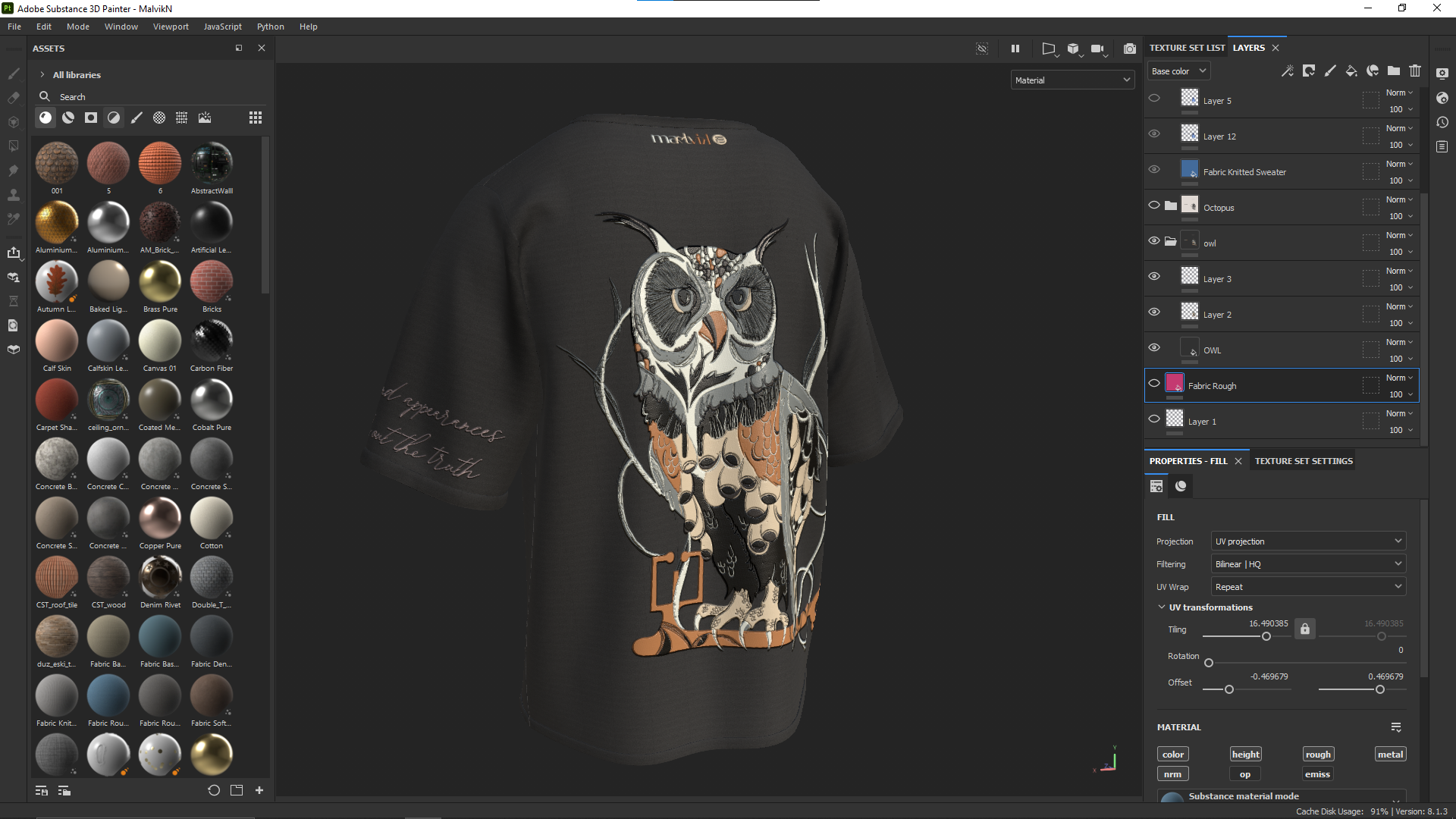Select the paint brush tool in left toolbar

click(14, 74)
